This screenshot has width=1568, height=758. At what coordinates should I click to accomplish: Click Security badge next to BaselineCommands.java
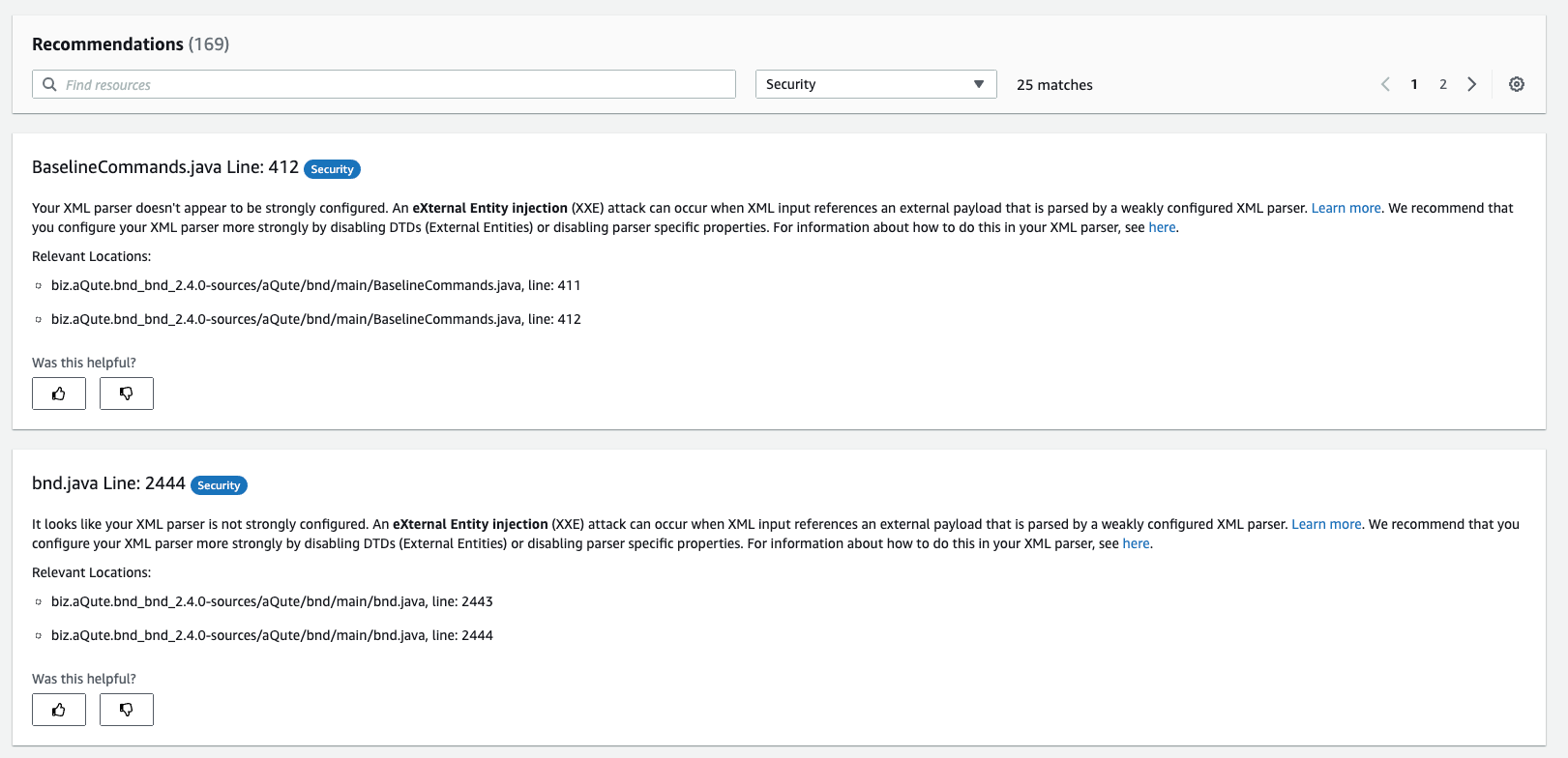332,169
